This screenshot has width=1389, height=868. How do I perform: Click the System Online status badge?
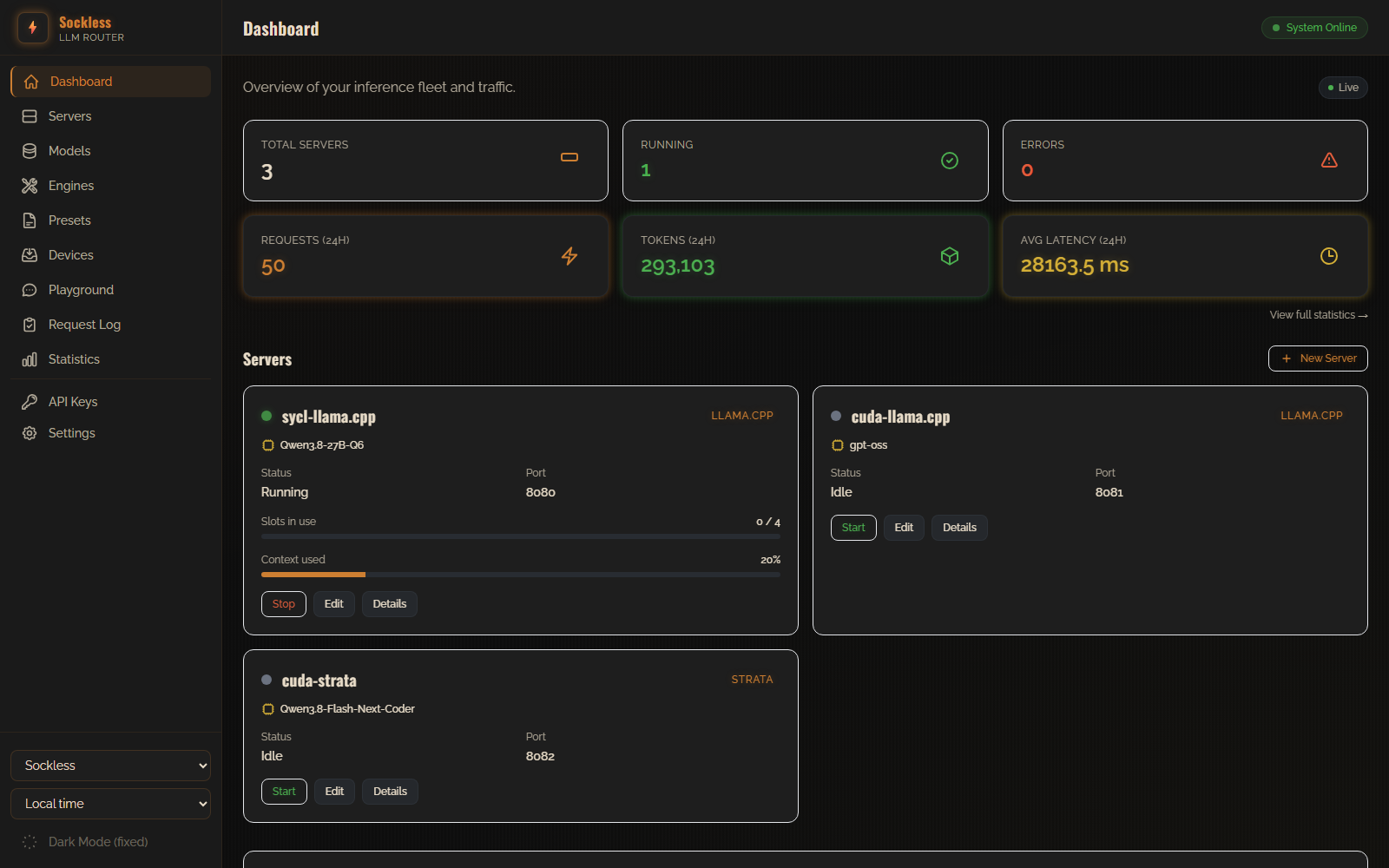(x=1314, y=28)
